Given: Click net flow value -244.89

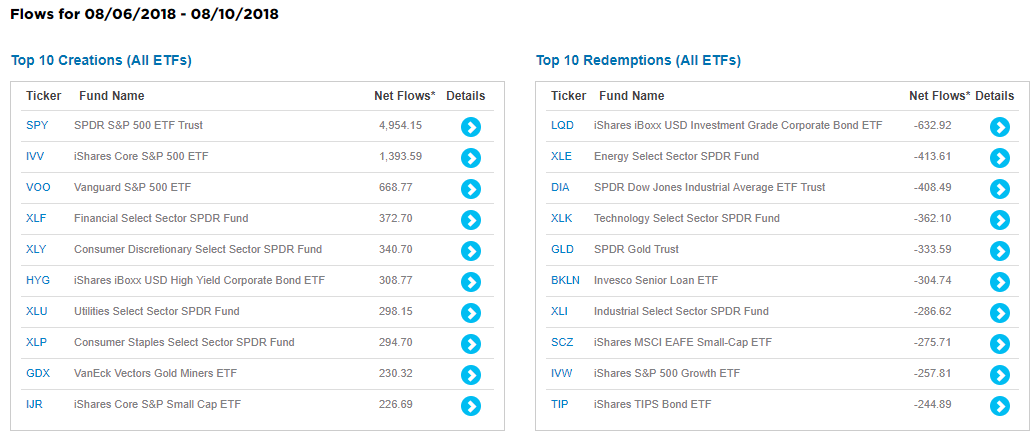Looking at the screenshot, I should [933, 404].
